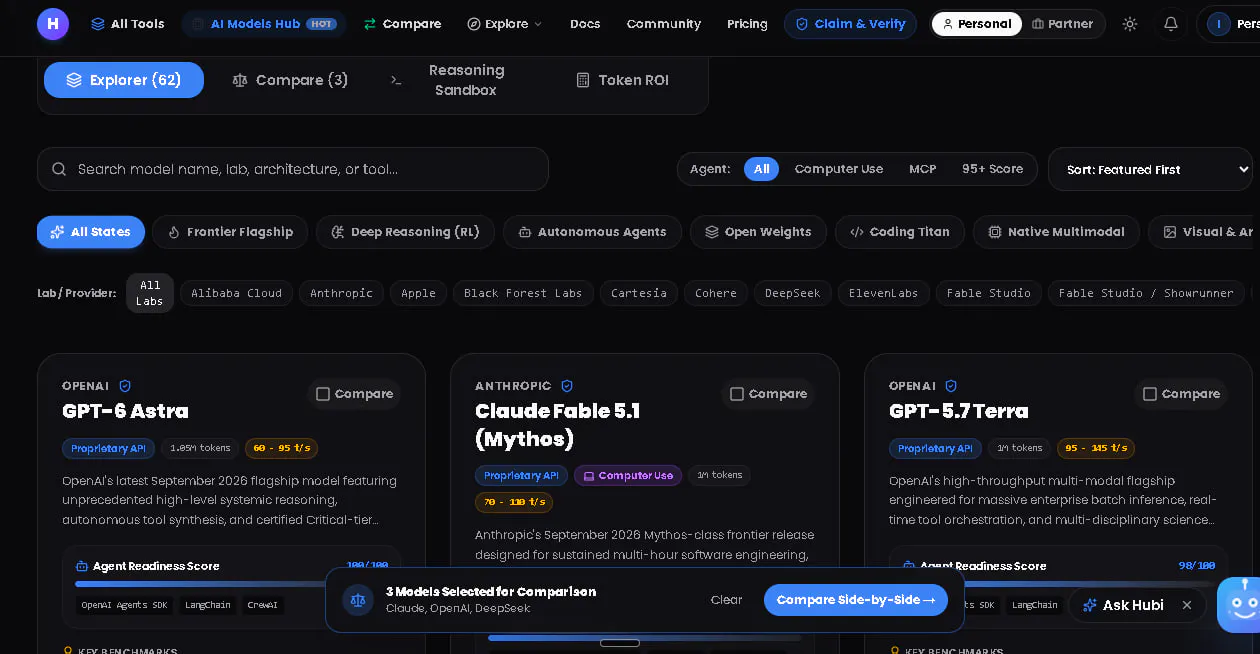
Task: Open the Ask Hubi assistant
Action: [x=1124, y=605]
